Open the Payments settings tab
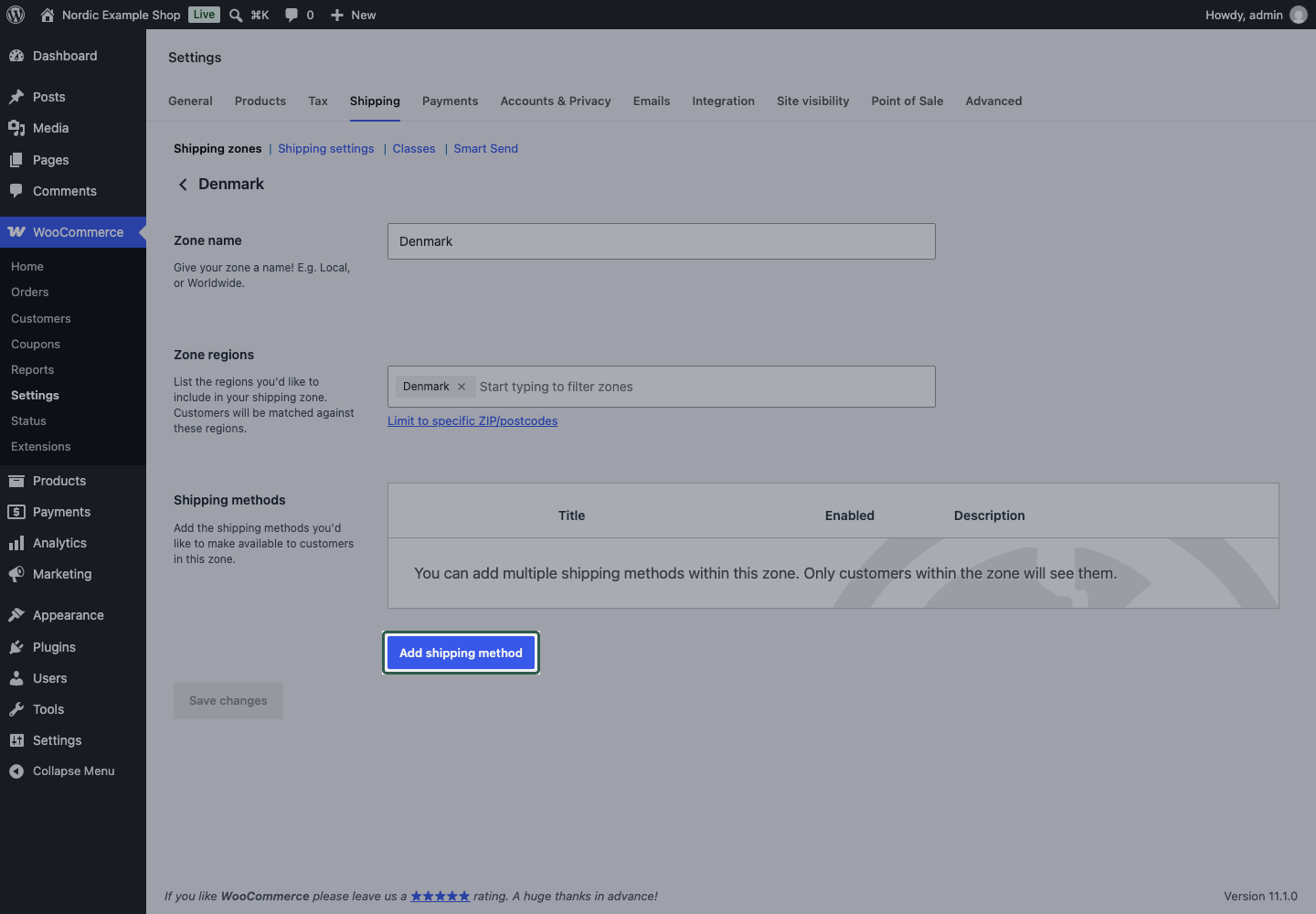The height and width of the screenshot is (914, 1316). click(450, 101)
